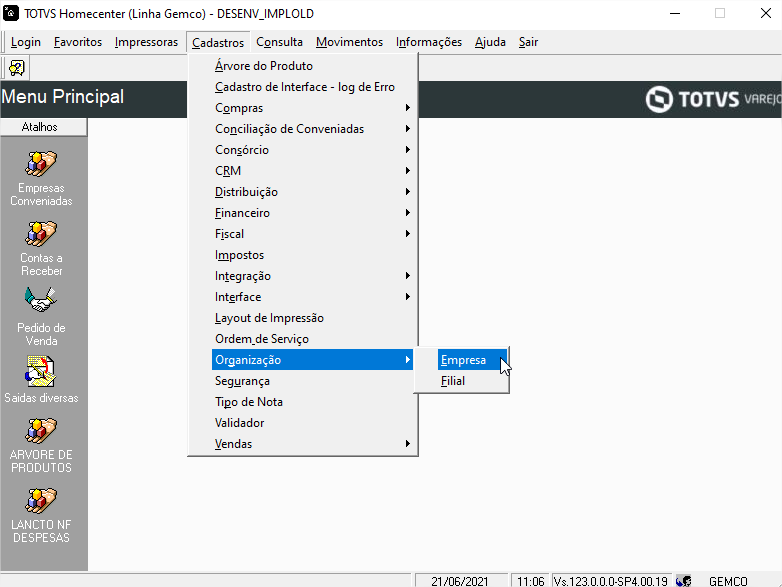The width and height of the screenshot is (782, 587).
Task: Open the Movimentos menu
Action: click(x=349, y=42)
